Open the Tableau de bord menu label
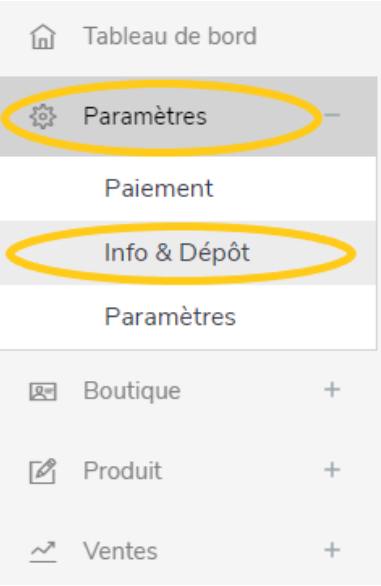Image resolution: width=381 pixels, height=586 pixels. (170, 36)
